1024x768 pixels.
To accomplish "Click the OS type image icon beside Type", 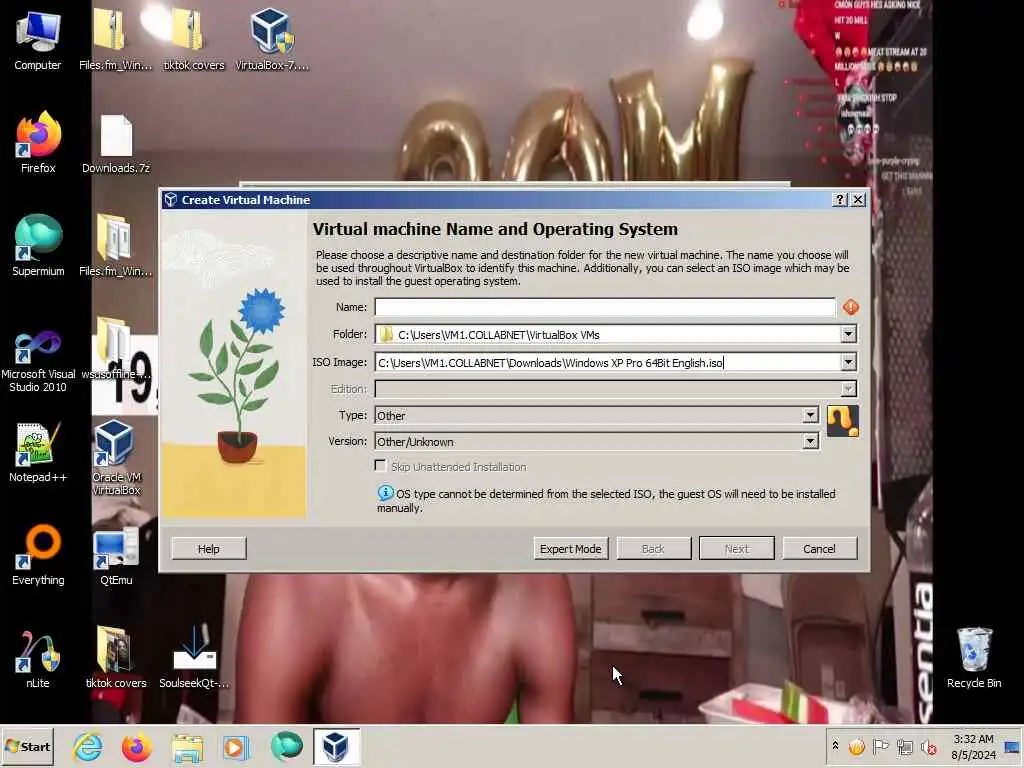I will [842, 421].
